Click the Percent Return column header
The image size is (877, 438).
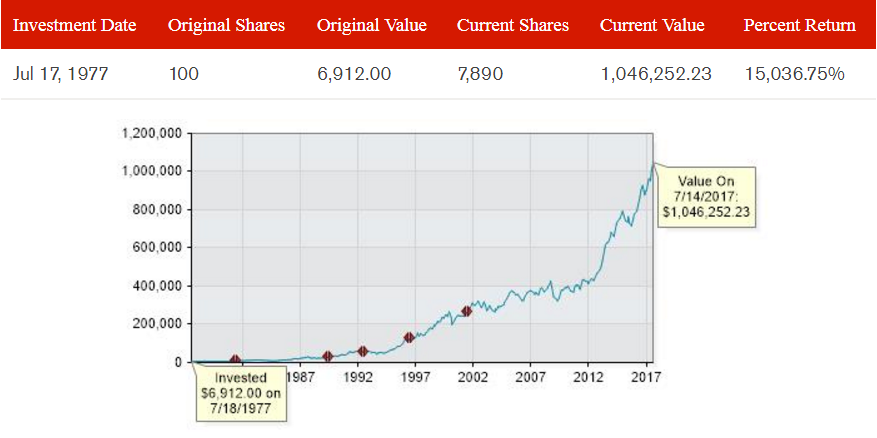(x=799, y=25)
